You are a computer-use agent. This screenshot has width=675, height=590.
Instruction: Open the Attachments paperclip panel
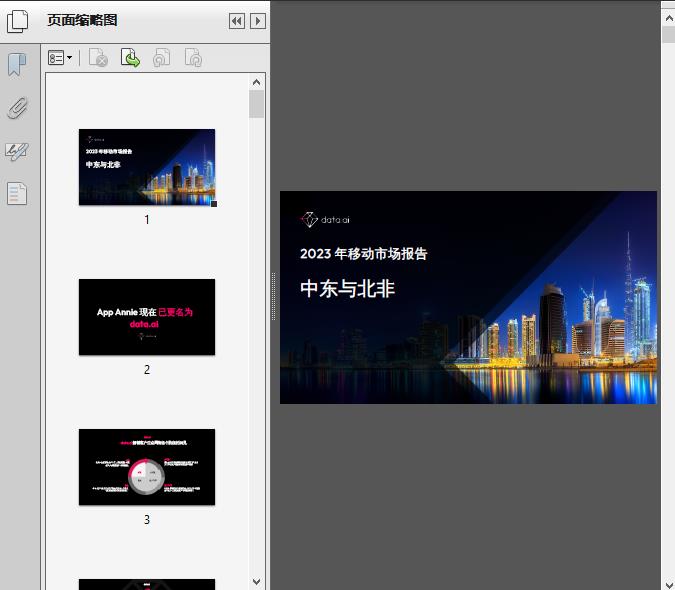tap(17, 107)
